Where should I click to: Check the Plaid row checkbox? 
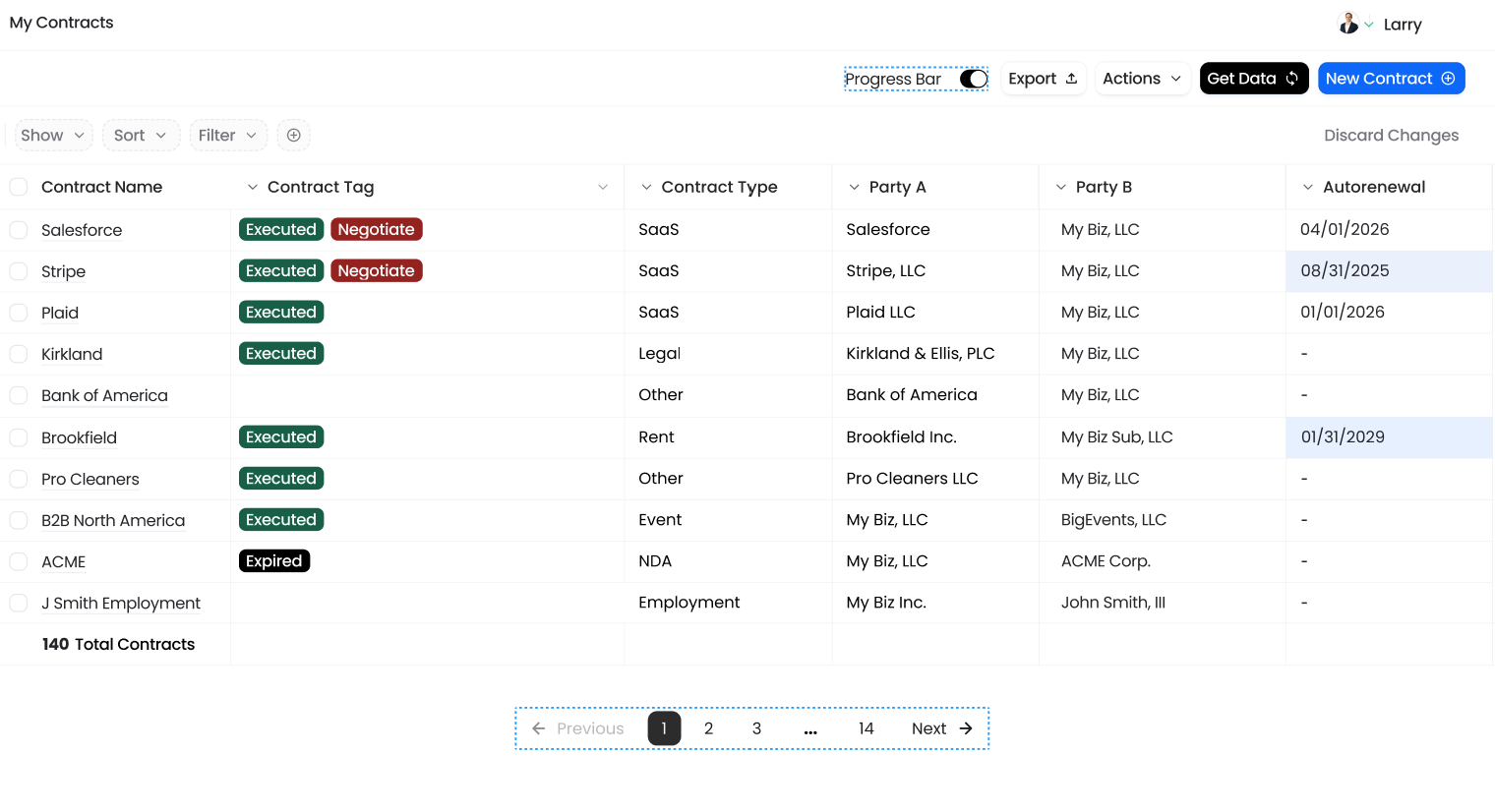(x=19, y=313)
